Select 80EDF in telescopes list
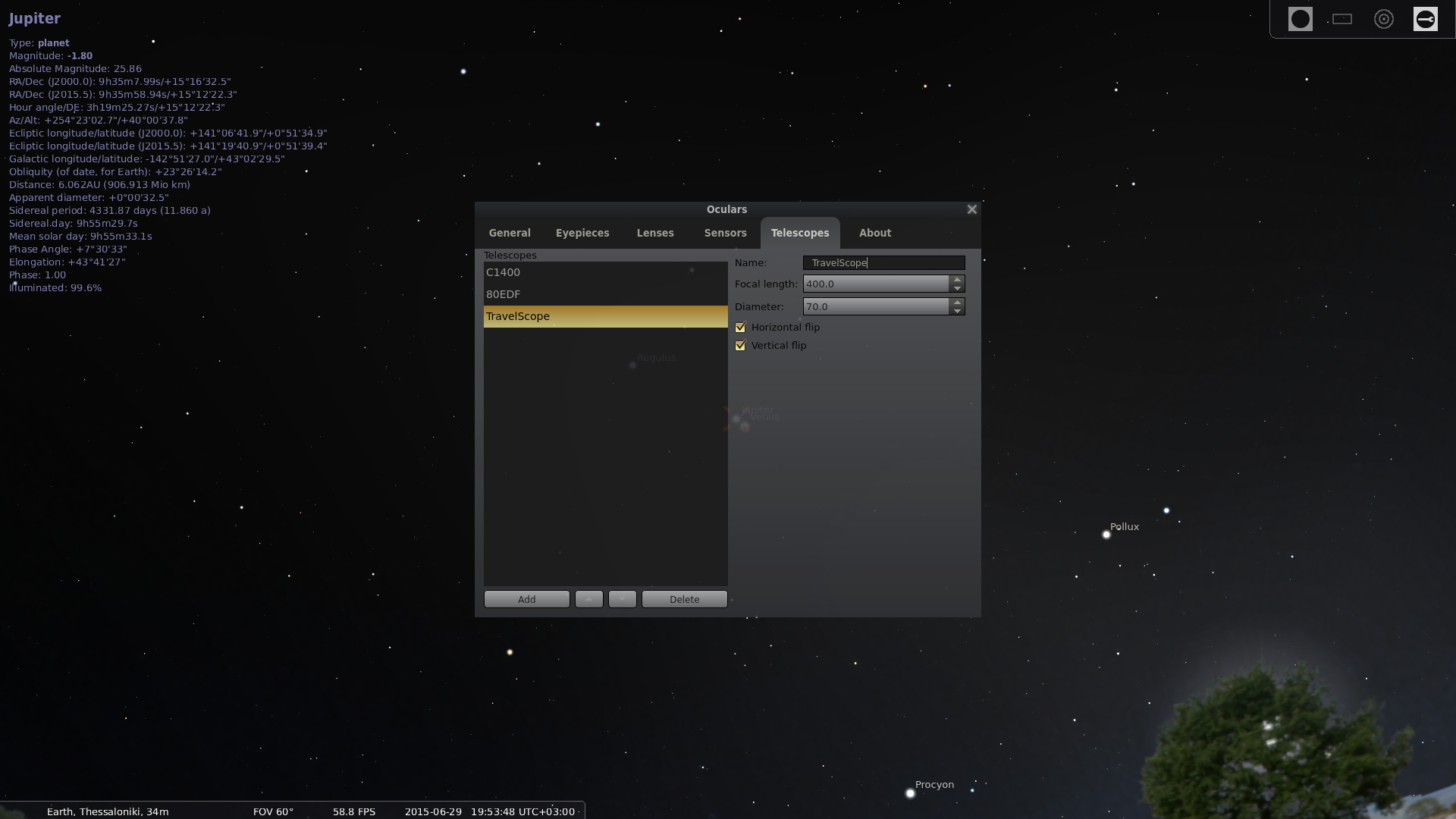 [x=605, y=294]
